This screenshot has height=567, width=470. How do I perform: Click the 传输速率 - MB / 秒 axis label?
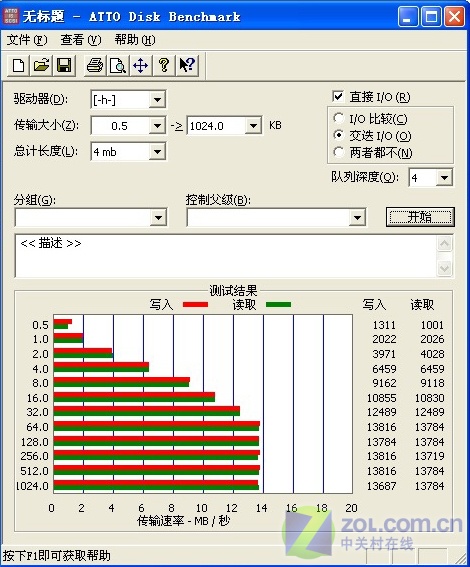pos(184,521)
